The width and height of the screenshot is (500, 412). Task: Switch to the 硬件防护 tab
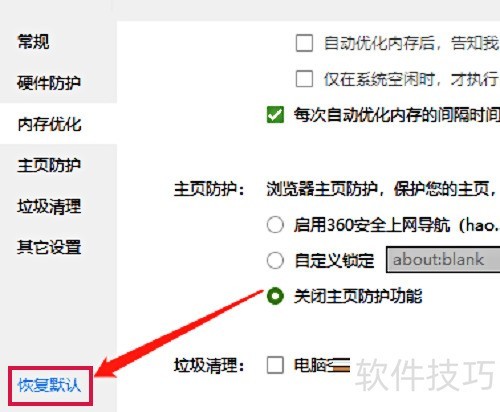tap(49, 83)
